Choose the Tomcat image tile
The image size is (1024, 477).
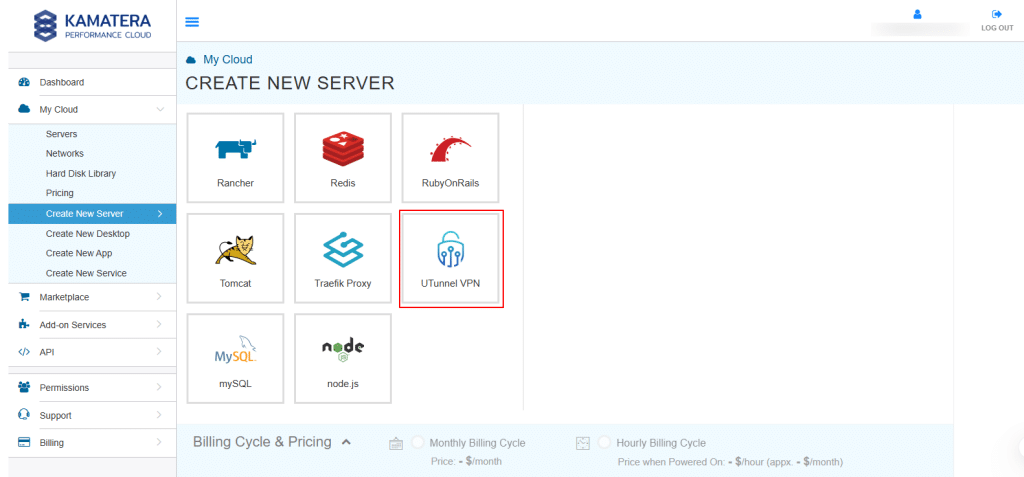point(235,258)
